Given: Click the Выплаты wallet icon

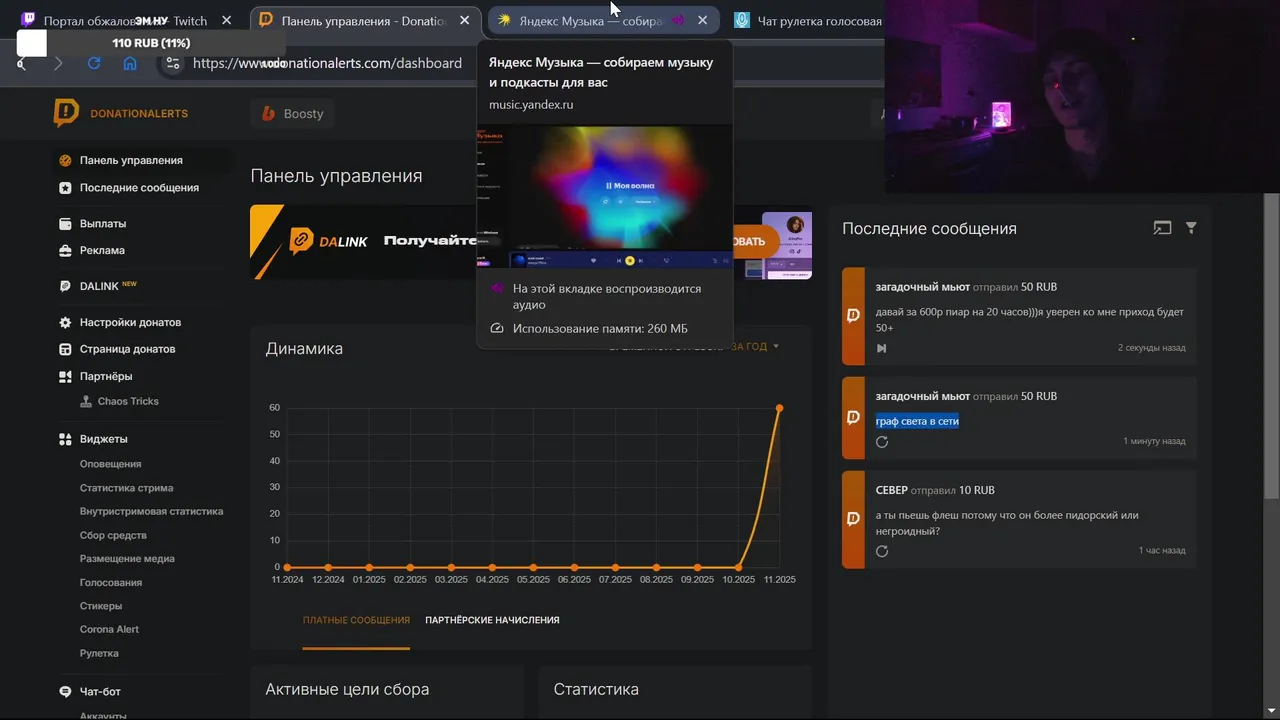Looking at the screenshot, I should coord(65,224).
